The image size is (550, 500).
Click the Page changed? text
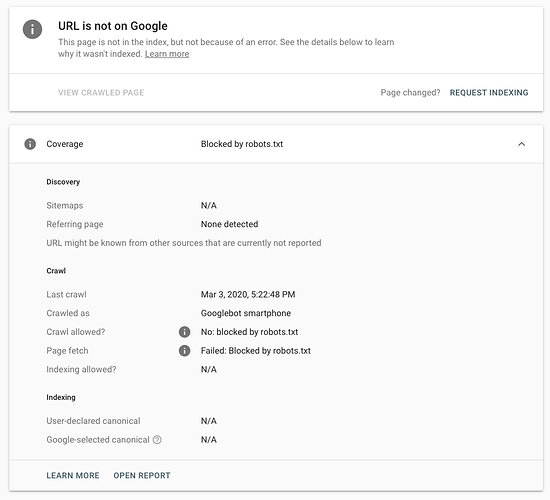pyautogui.click(x=410, y=93)
